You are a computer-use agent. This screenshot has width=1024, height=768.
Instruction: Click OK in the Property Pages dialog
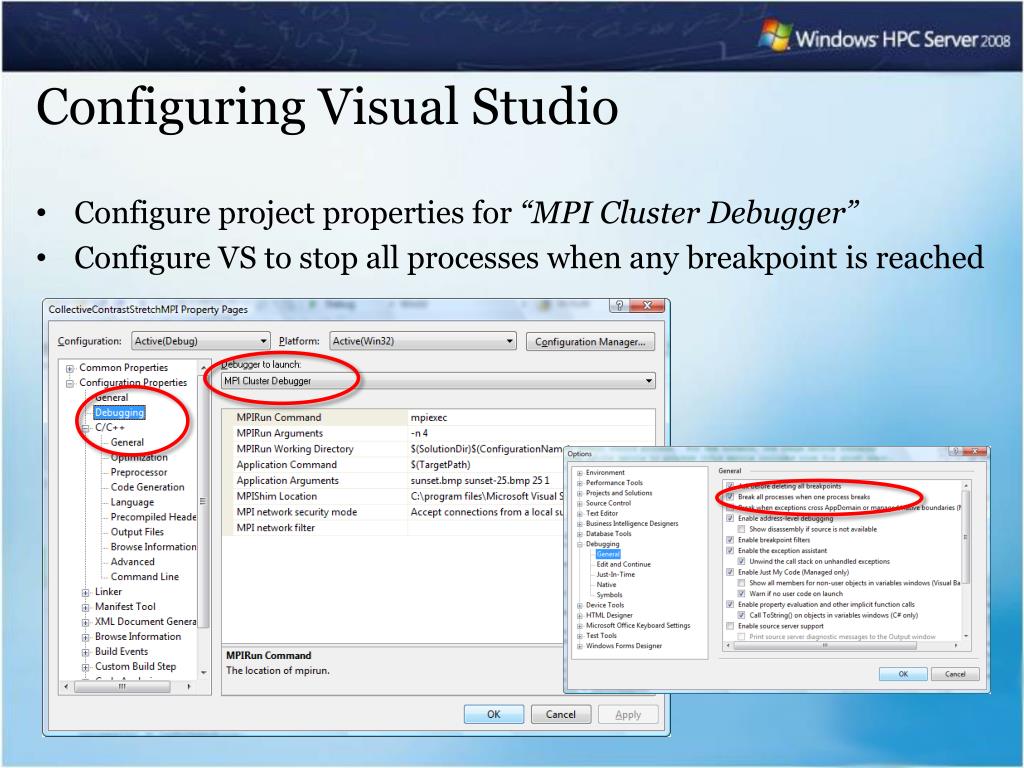click(494, 714)
